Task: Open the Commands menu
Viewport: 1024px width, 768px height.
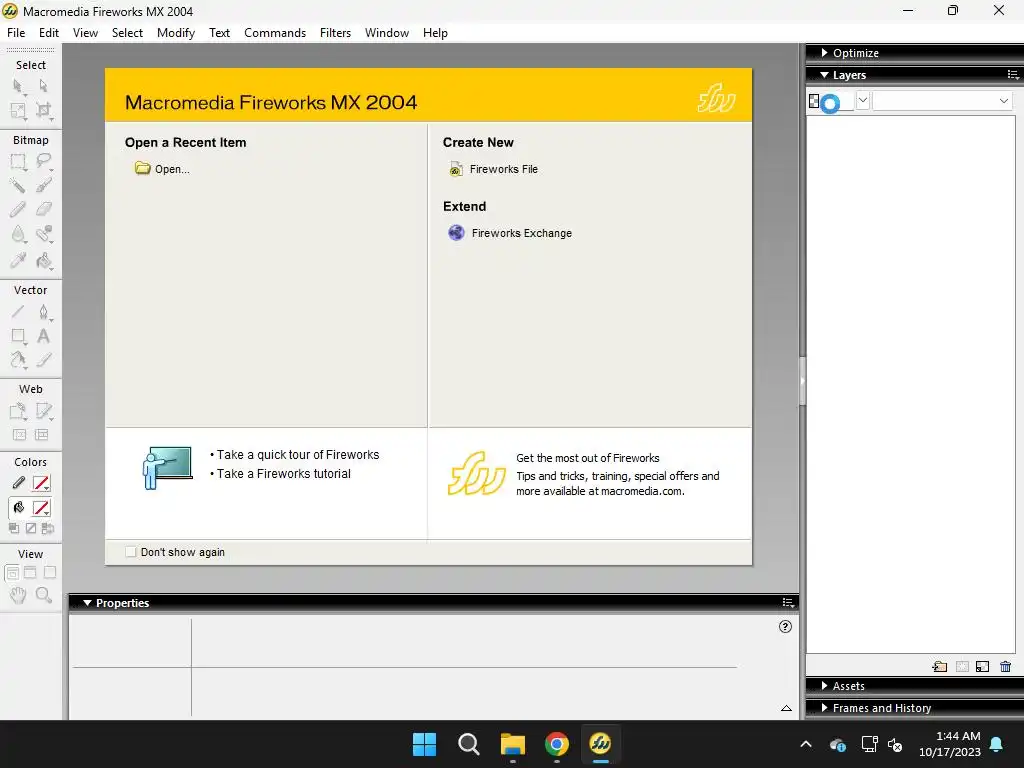Action: [275, 33]
